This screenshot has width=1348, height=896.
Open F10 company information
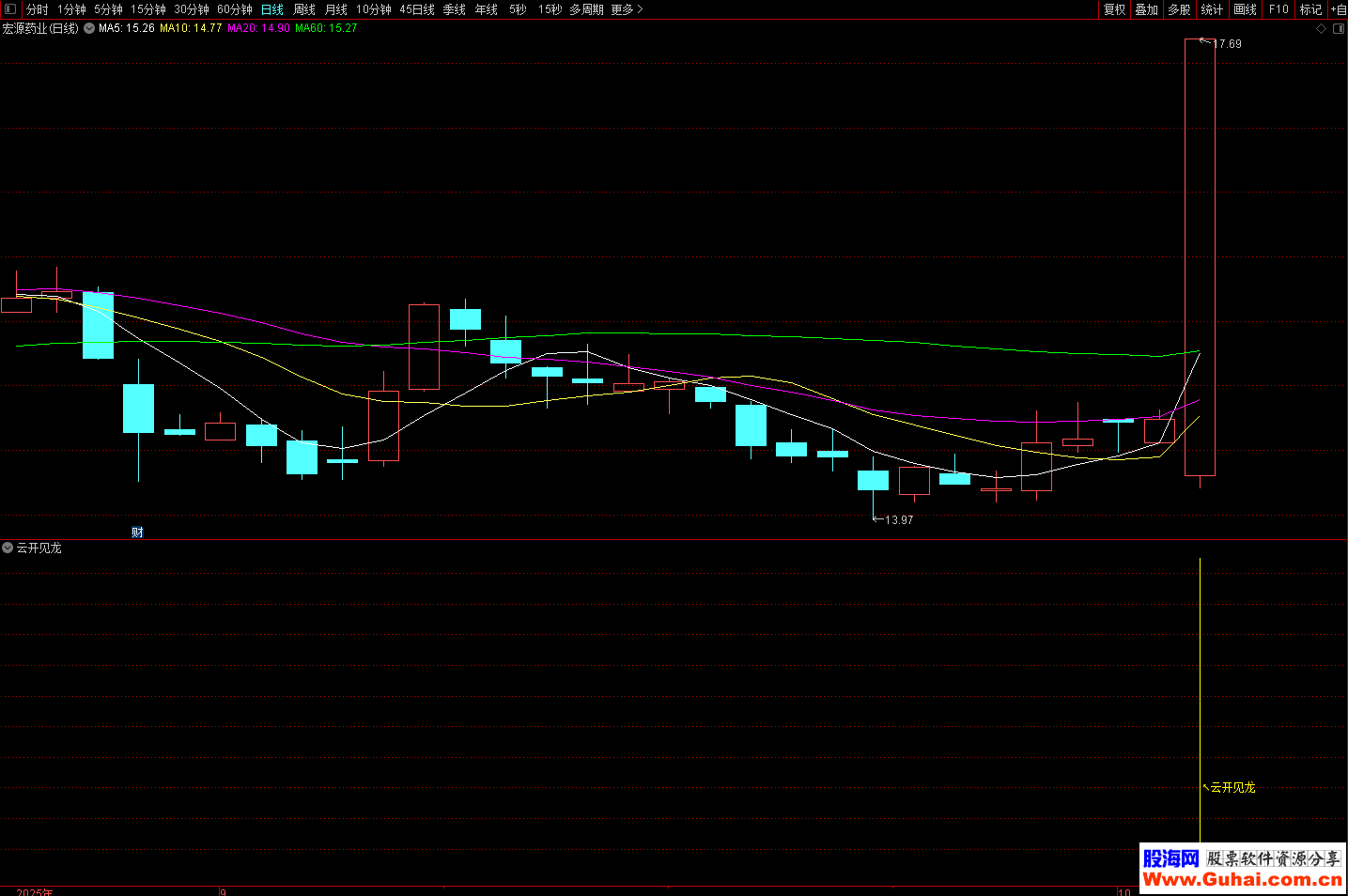(1278, 9)
